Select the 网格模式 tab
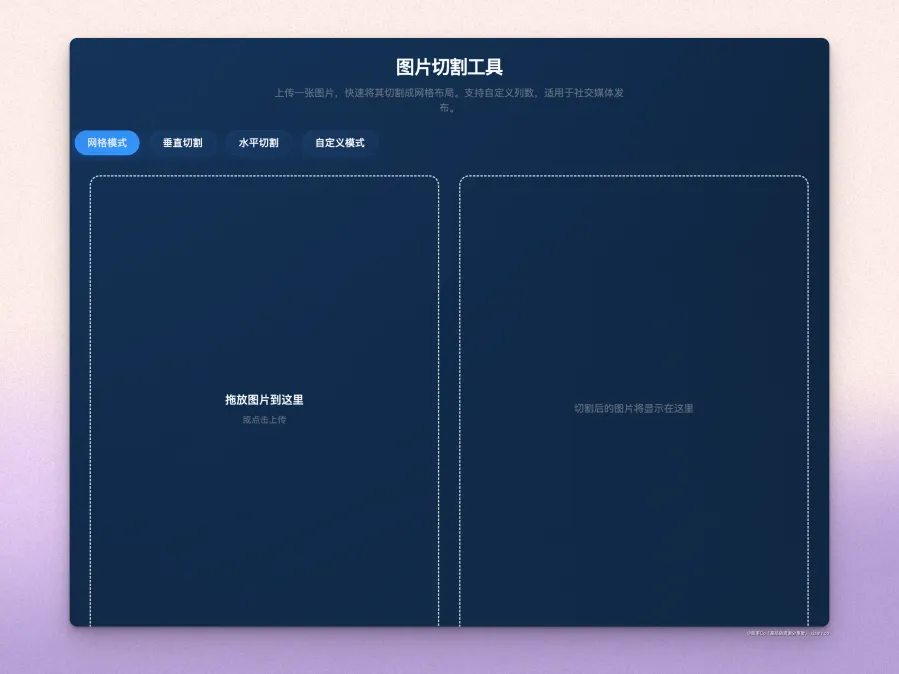This screenshot has height=674, width=899. click(x=107, y=143)
